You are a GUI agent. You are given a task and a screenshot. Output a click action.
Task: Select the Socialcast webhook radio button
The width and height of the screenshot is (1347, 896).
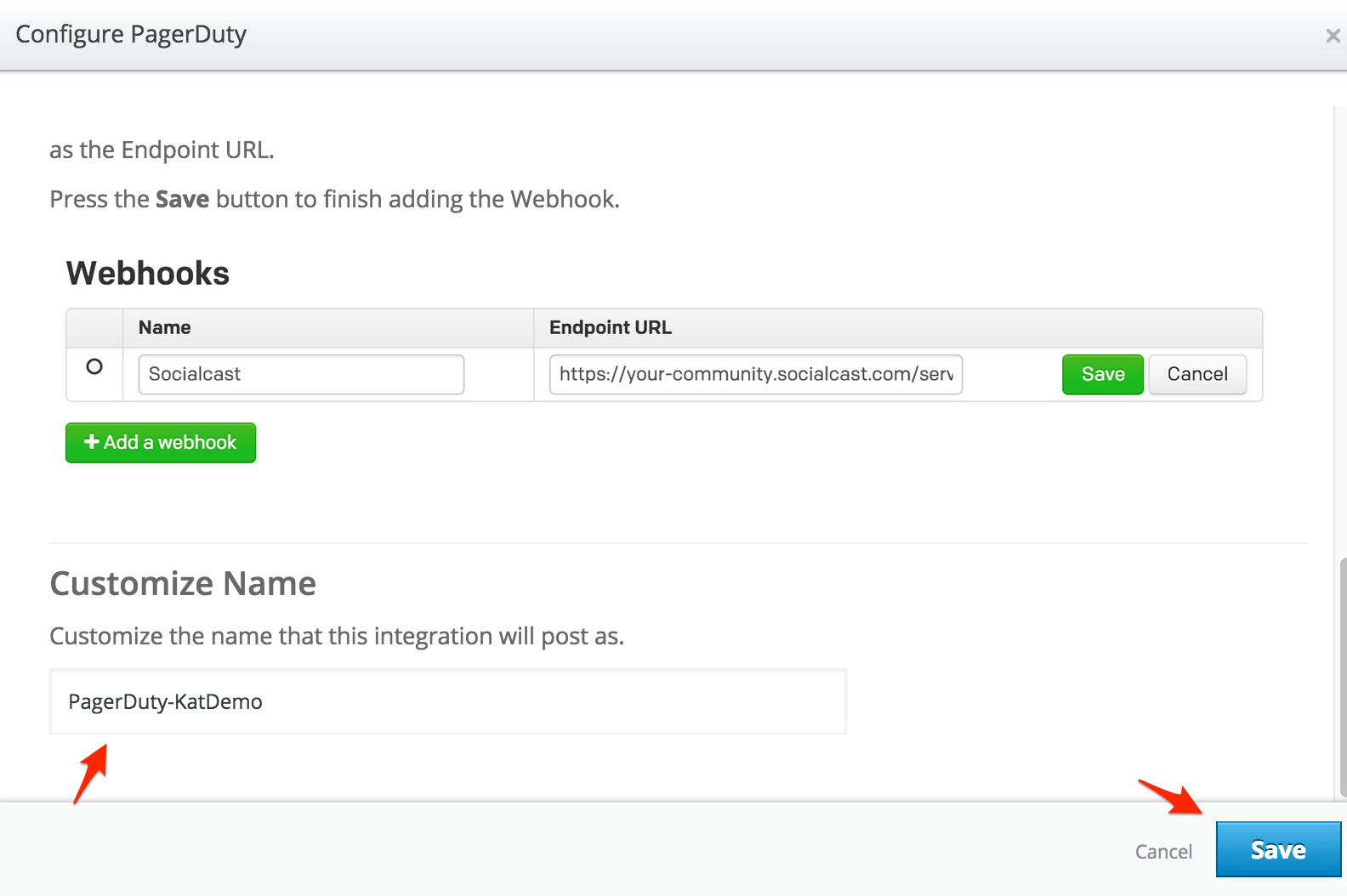tap(94, 366)
